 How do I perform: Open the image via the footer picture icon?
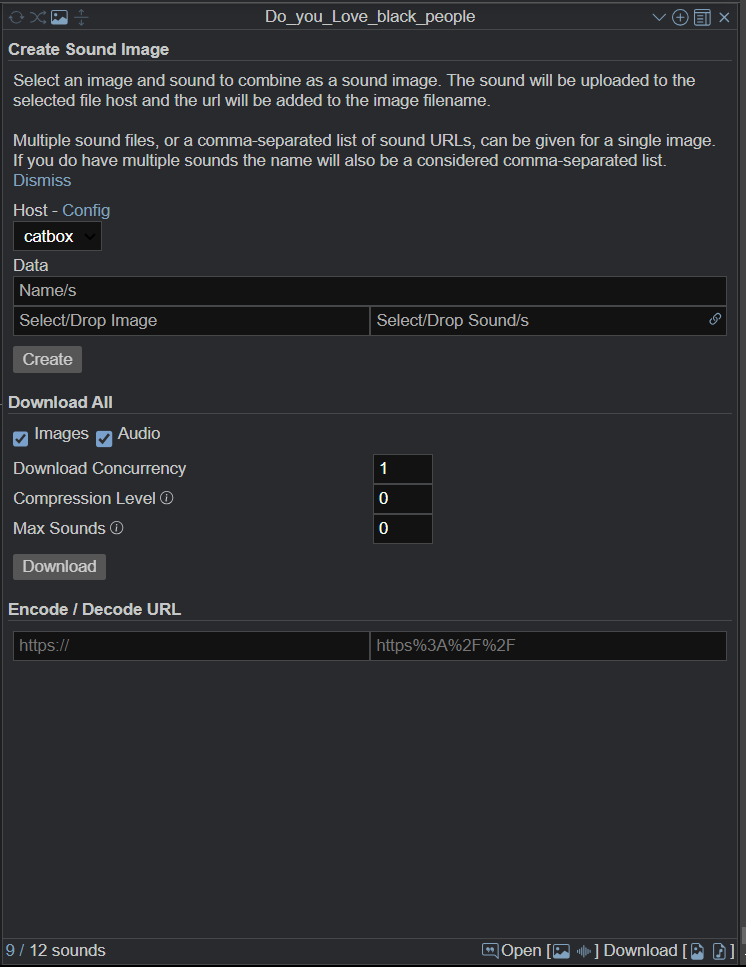tap(561, 951)
